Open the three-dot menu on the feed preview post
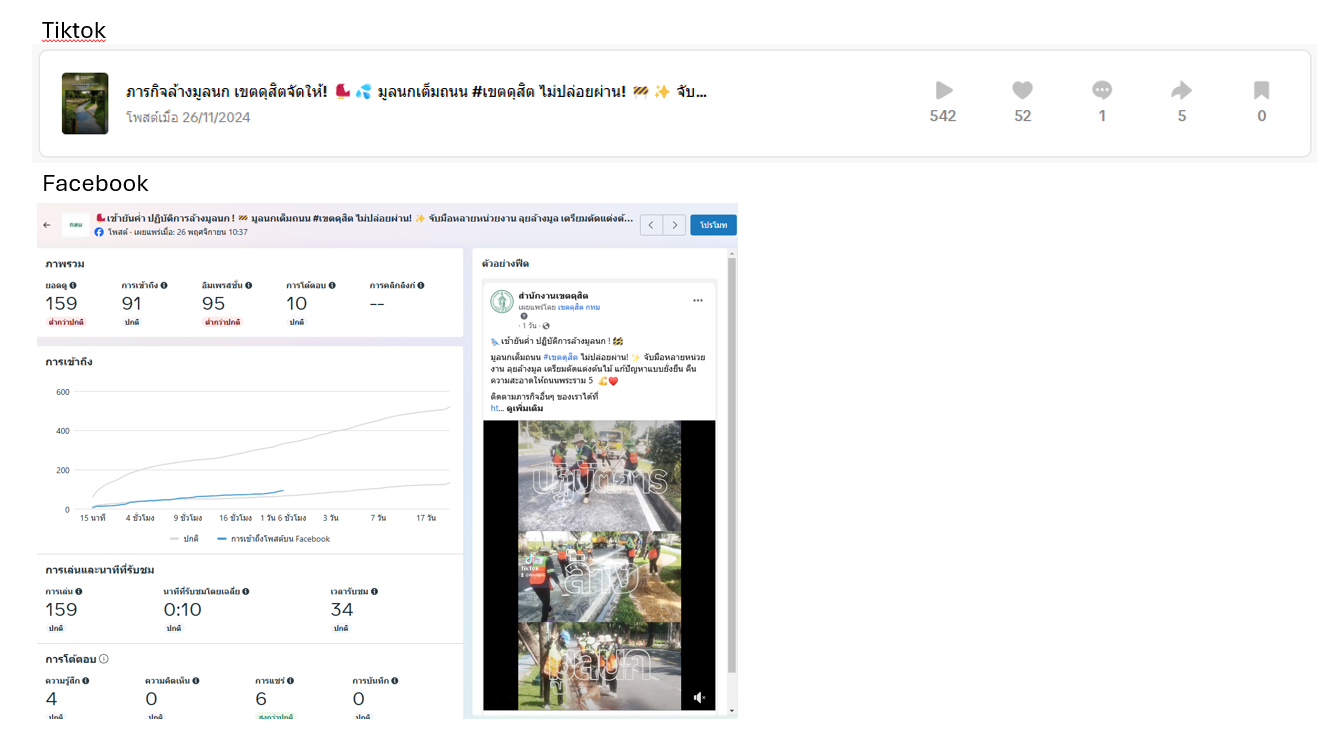Image resolution: width=1330 pixels, height=748 pixels. tap(698, 300)
